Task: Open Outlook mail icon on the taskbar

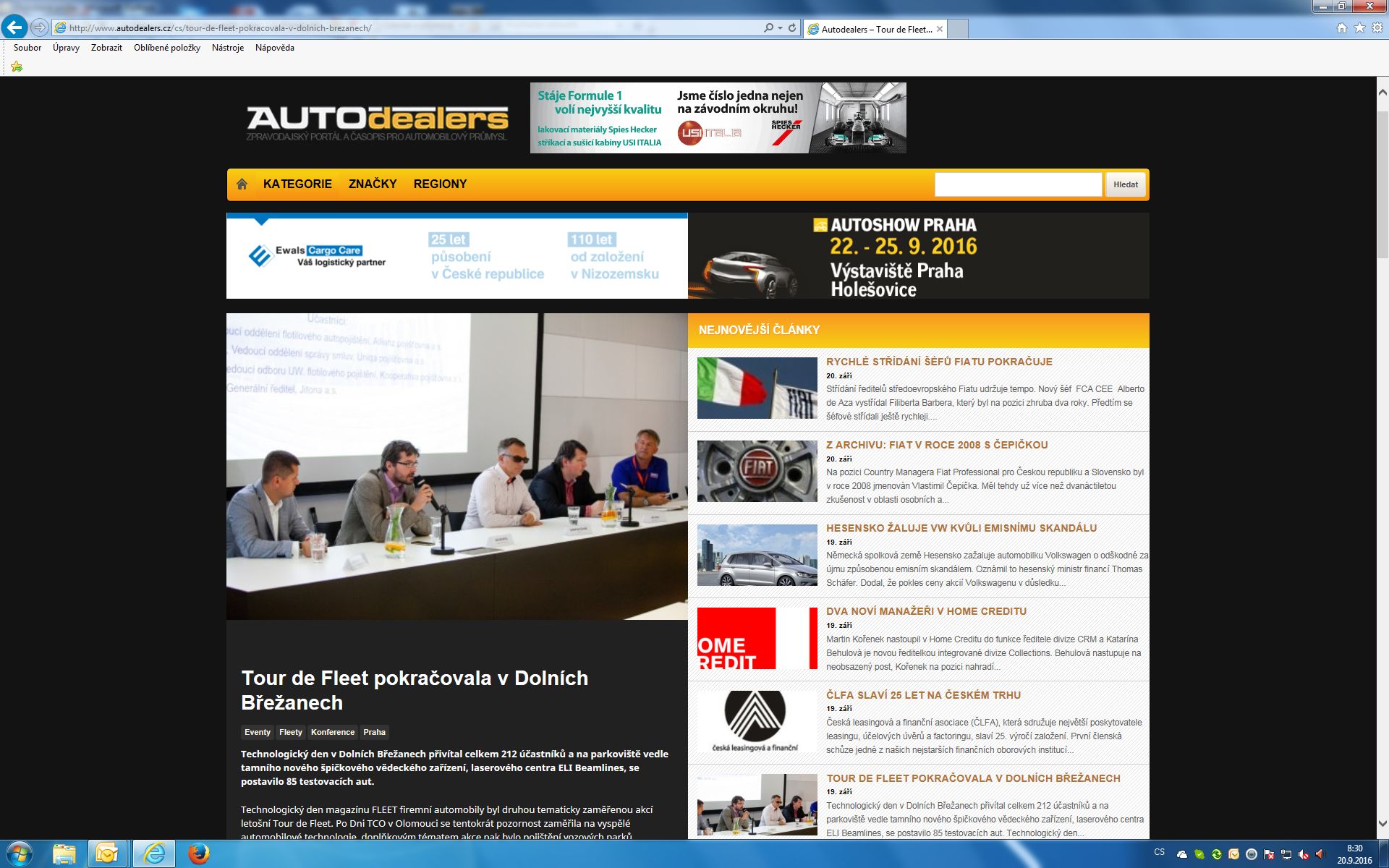Action: click(107, 854)
